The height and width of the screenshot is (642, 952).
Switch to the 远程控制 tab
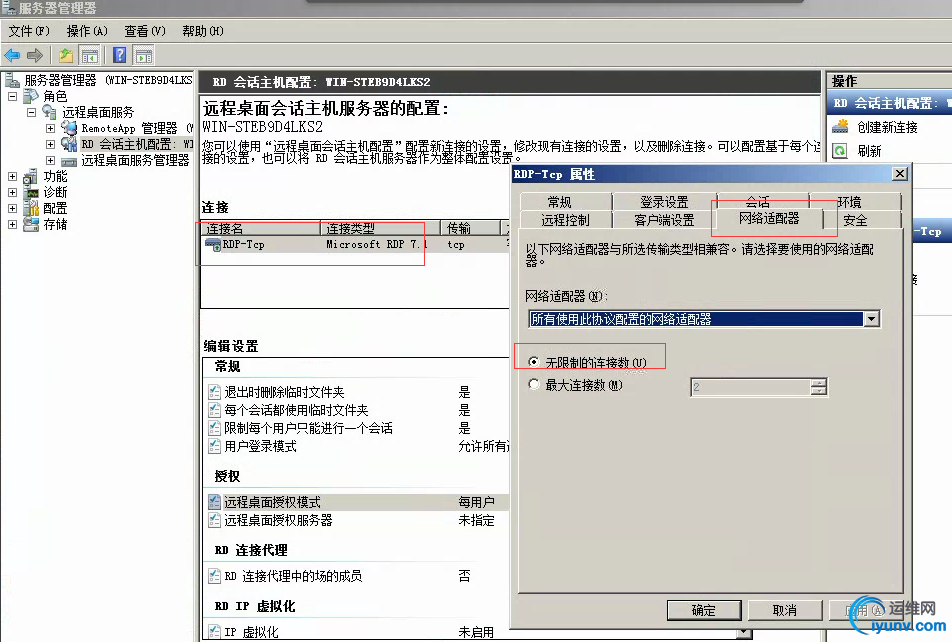(x=565, y=220)
